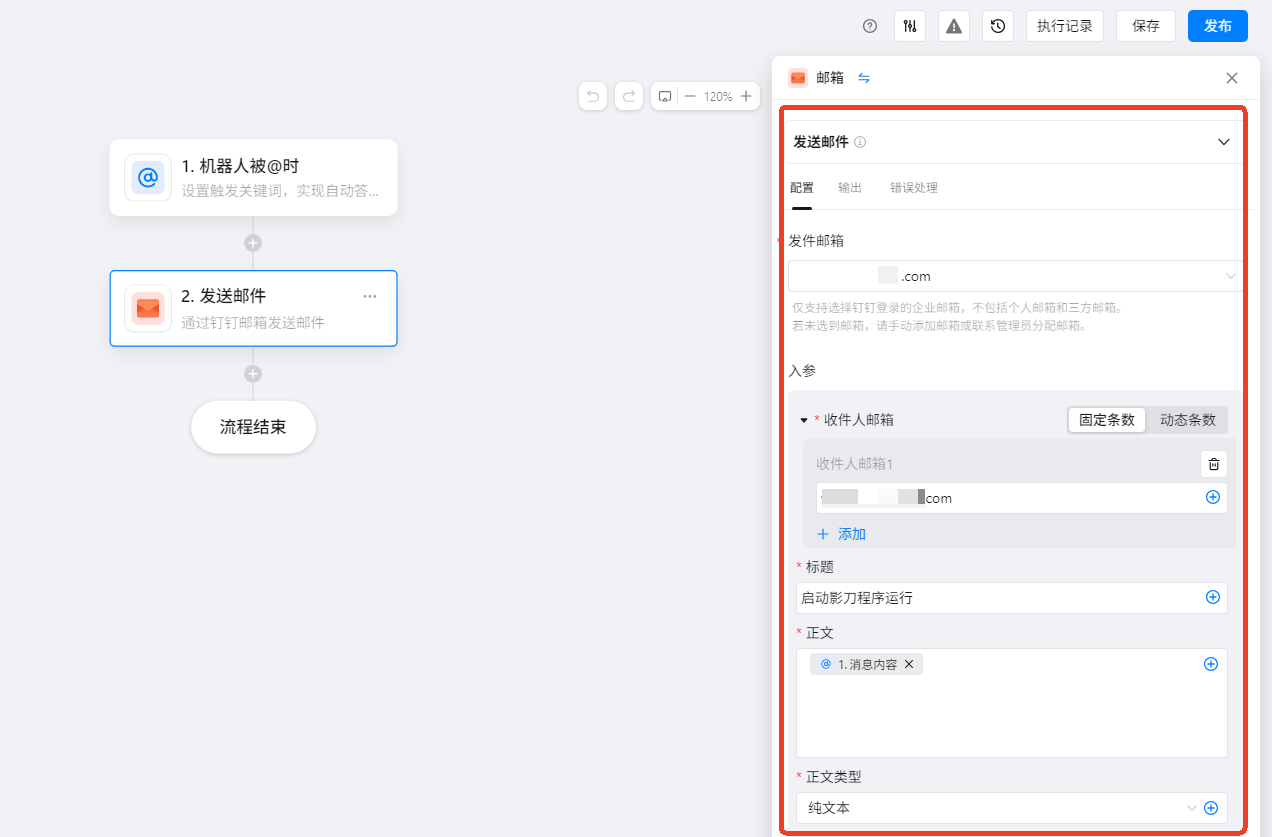Switch to the 动态条数 option
The image size is (1272, 837).
click(1188, 420)
